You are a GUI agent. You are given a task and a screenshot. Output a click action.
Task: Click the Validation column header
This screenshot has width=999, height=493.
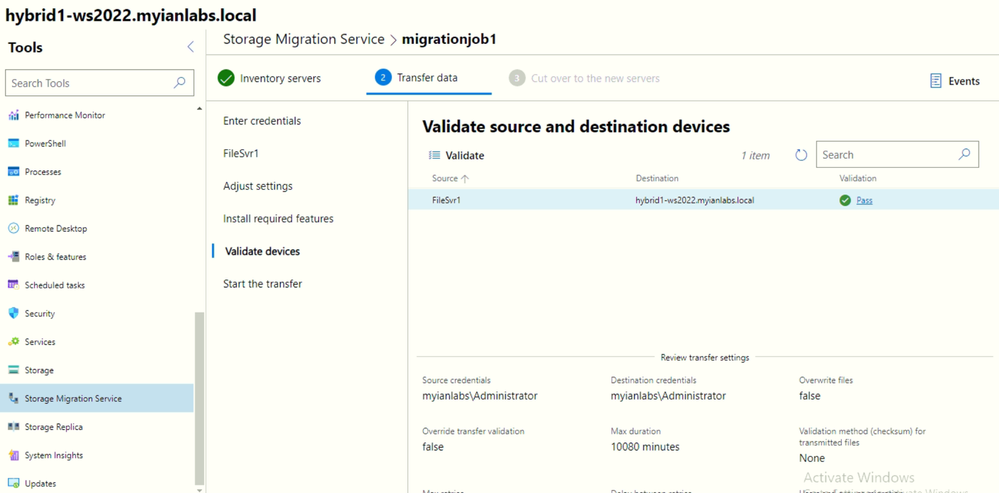tap(858, 178)
